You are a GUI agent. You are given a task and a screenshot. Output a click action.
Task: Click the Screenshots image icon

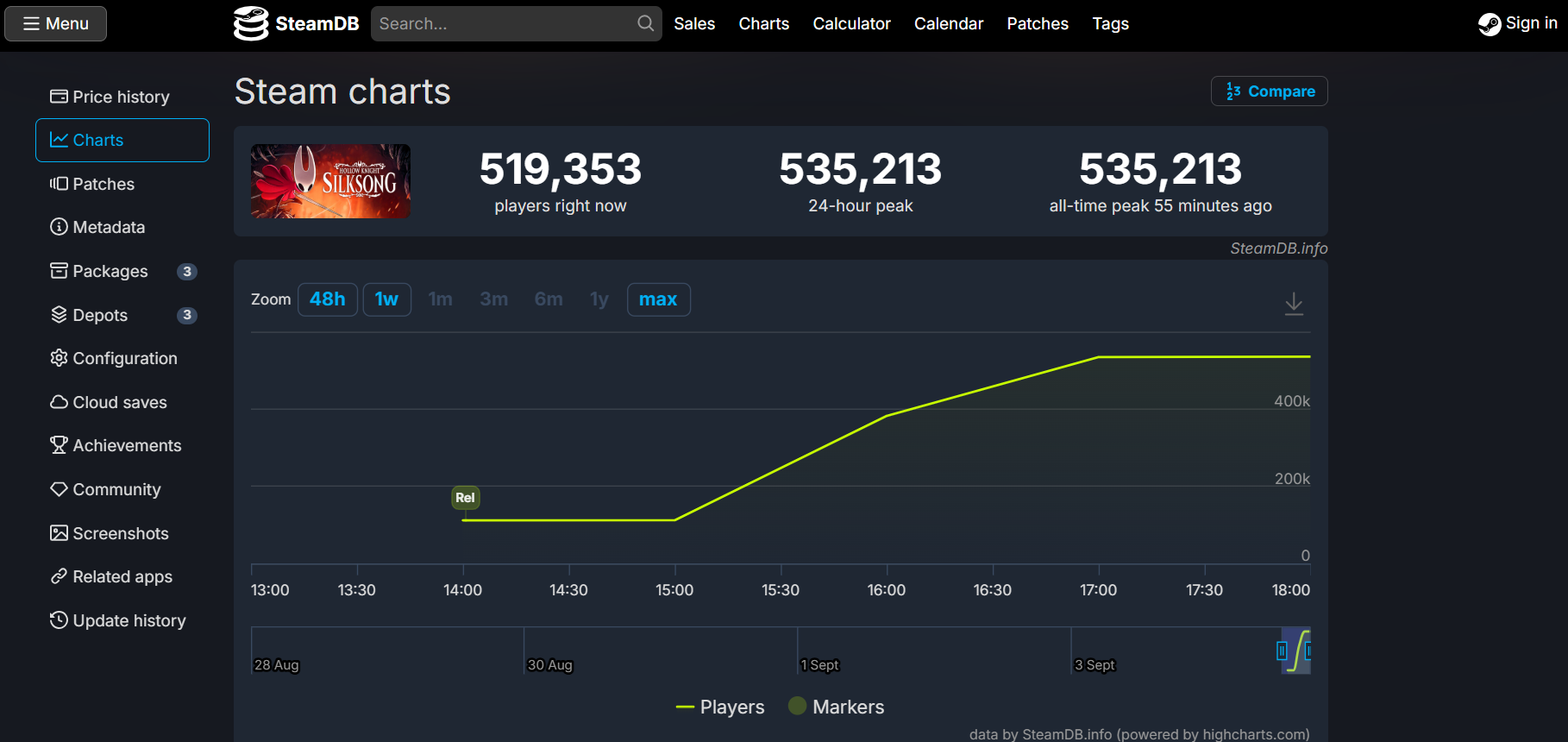click(59, 533)
